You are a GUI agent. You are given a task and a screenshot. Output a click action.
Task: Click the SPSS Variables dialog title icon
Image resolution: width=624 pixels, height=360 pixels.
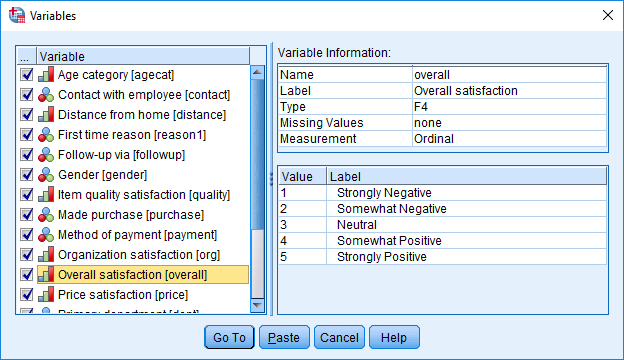click(17, 16)
